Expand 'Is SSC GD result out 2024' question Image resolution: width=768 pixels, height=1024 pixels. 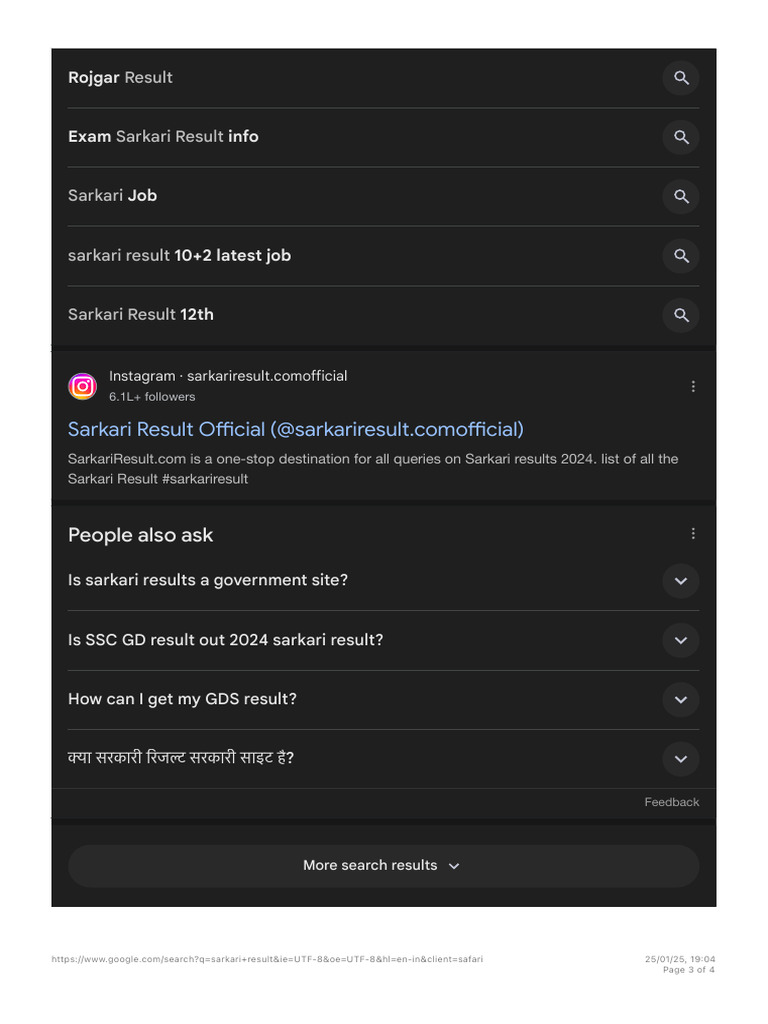(681, 640)
